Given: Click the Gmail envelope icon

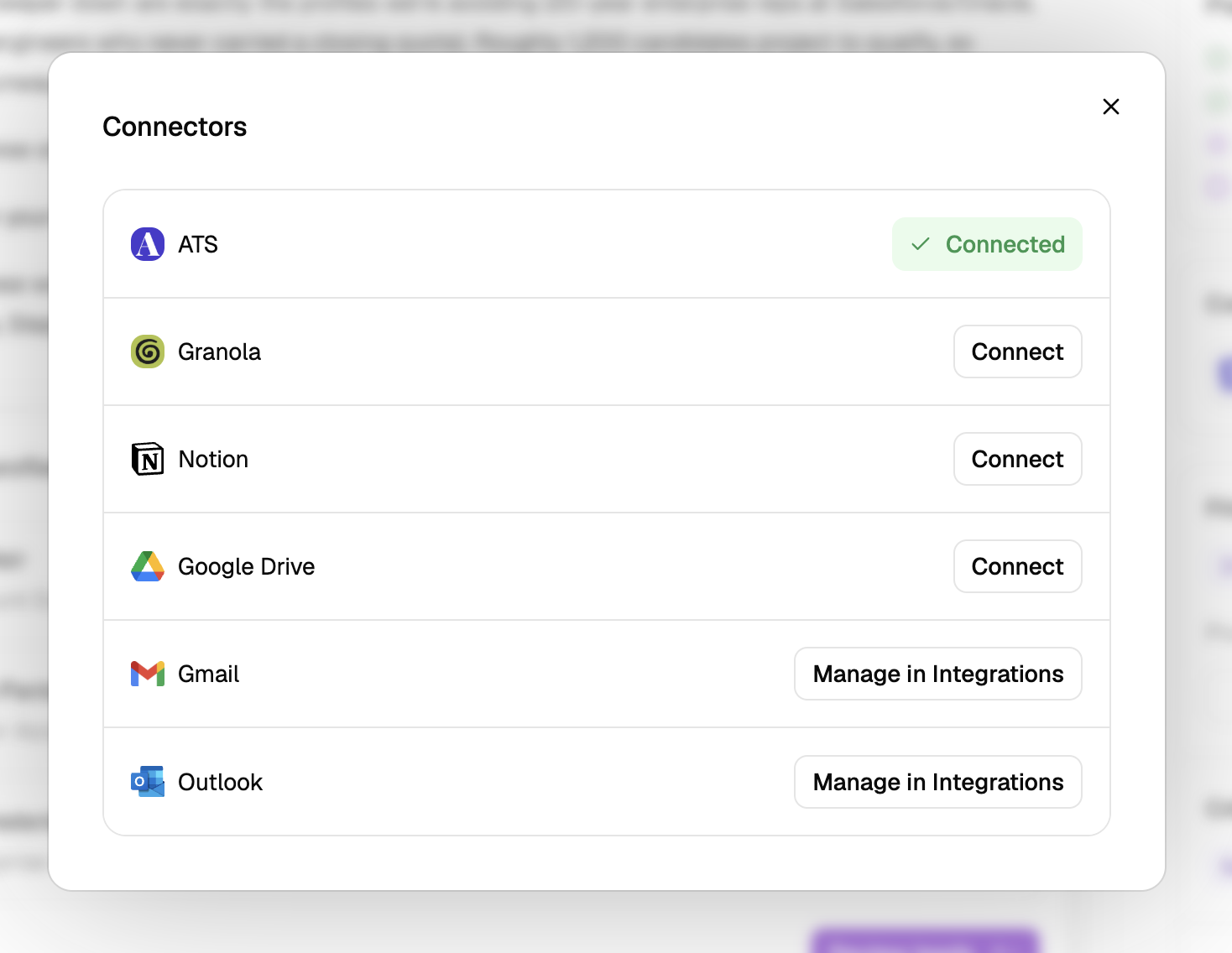Looking at the screenshot, I should tap(148, 674).
